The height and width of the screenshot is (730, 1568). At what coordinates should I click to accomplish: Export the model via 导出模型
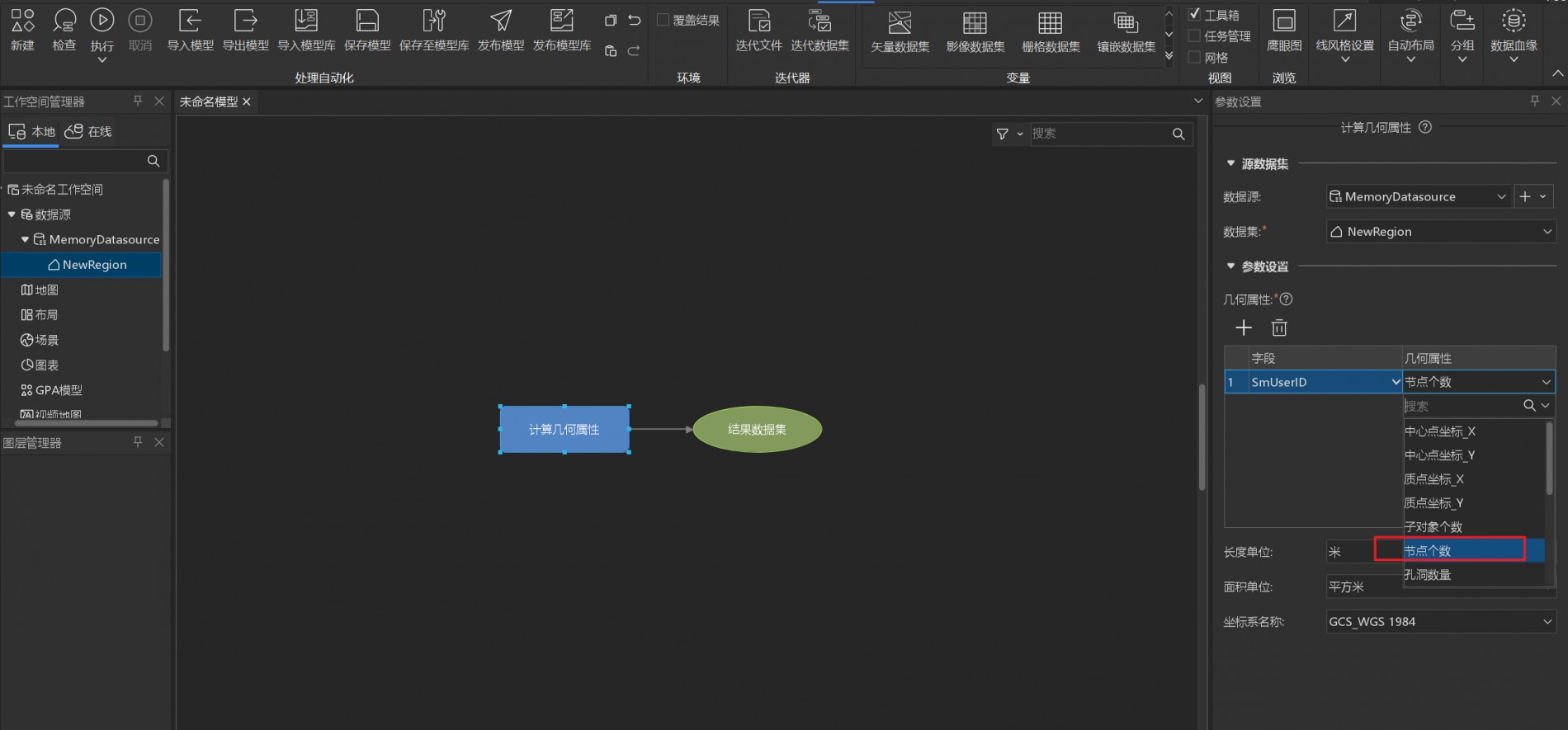(x=246, y=30)
